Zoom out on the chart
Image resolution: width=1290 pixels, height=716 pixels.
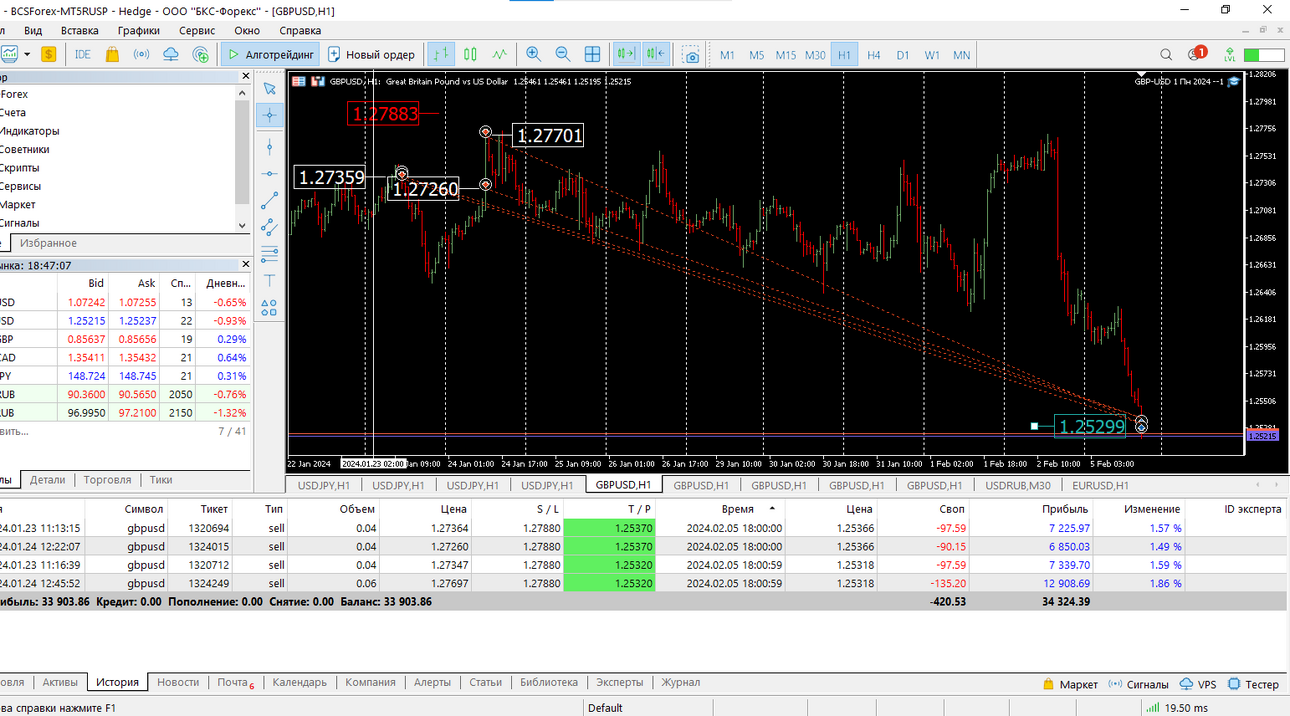(x=563, y=54)
